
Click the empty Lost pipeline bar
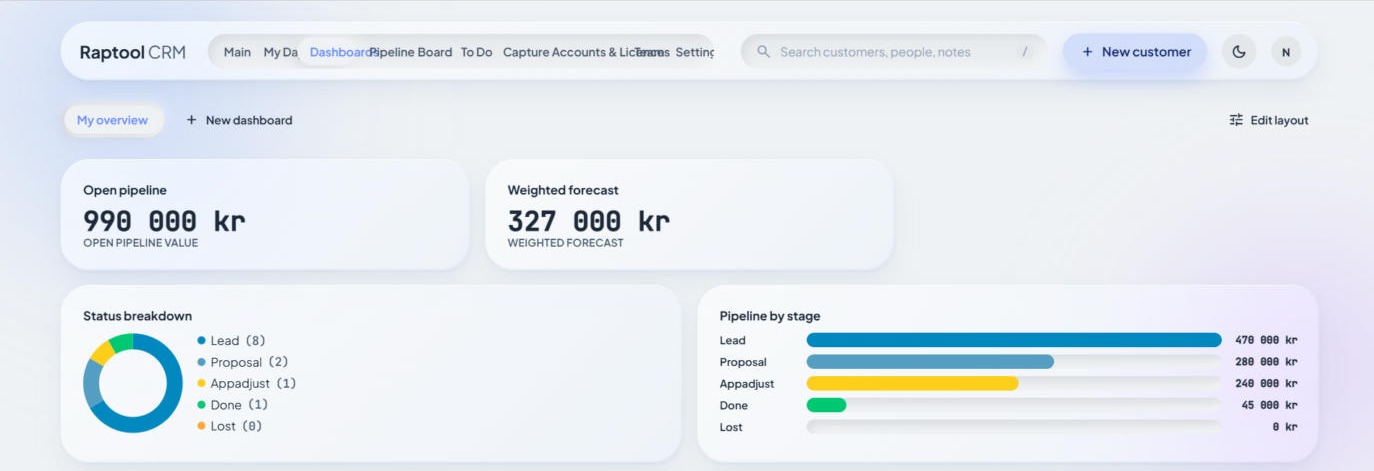[x=1013, y=427]
